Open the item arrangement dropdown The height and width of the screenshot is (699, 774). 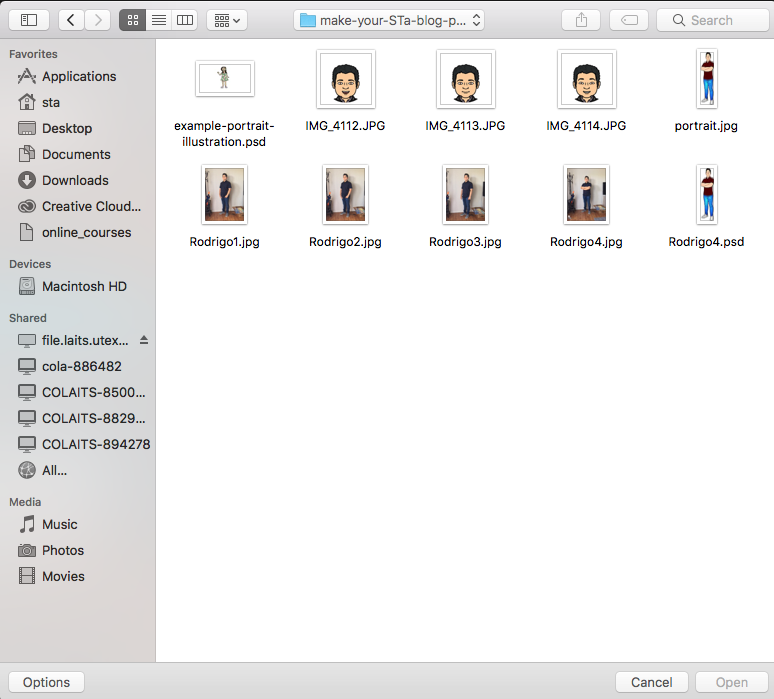pyautogui.click(x=227, y=20)
